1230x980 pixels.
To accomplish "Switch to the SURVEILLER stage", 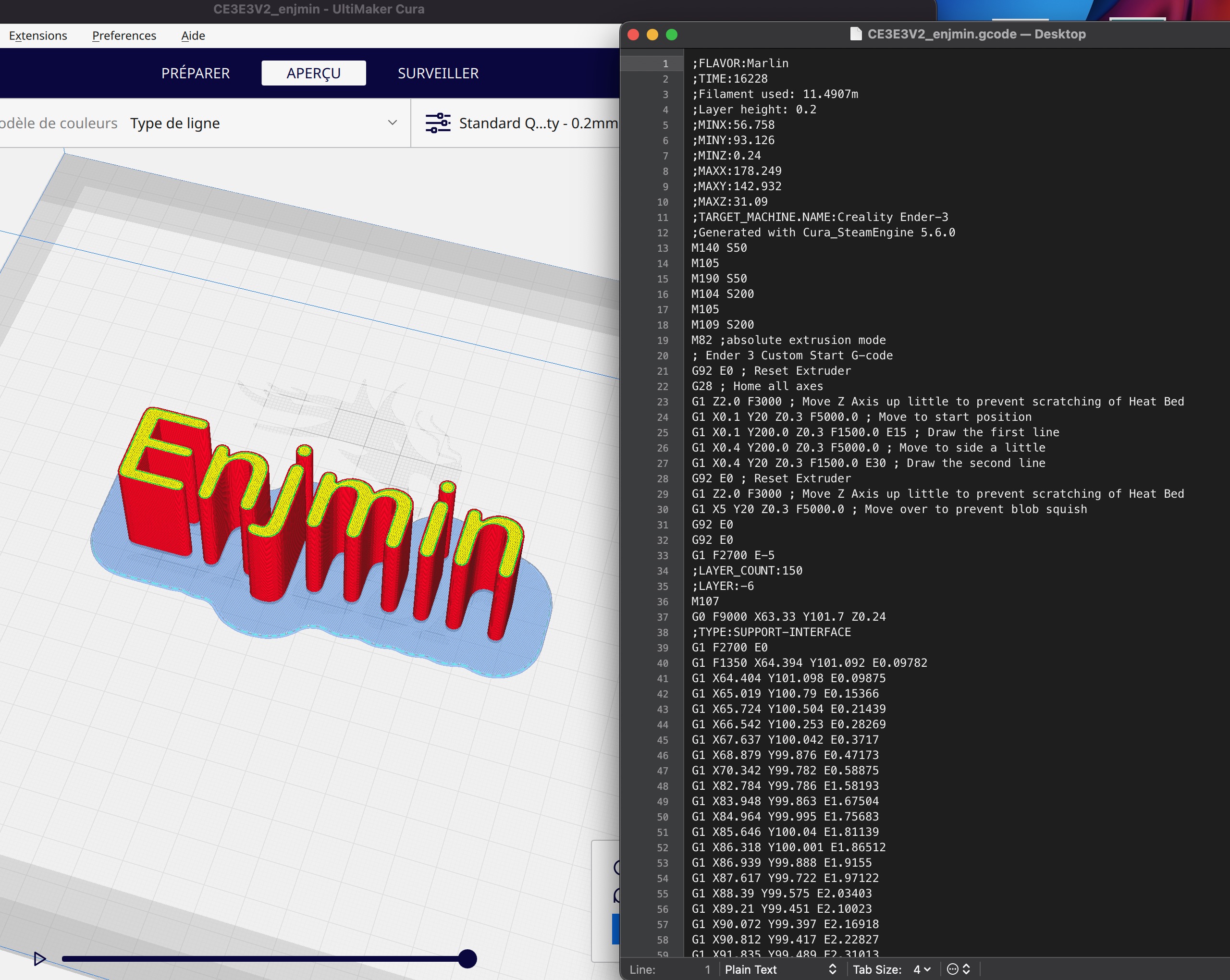I will 438,73.
